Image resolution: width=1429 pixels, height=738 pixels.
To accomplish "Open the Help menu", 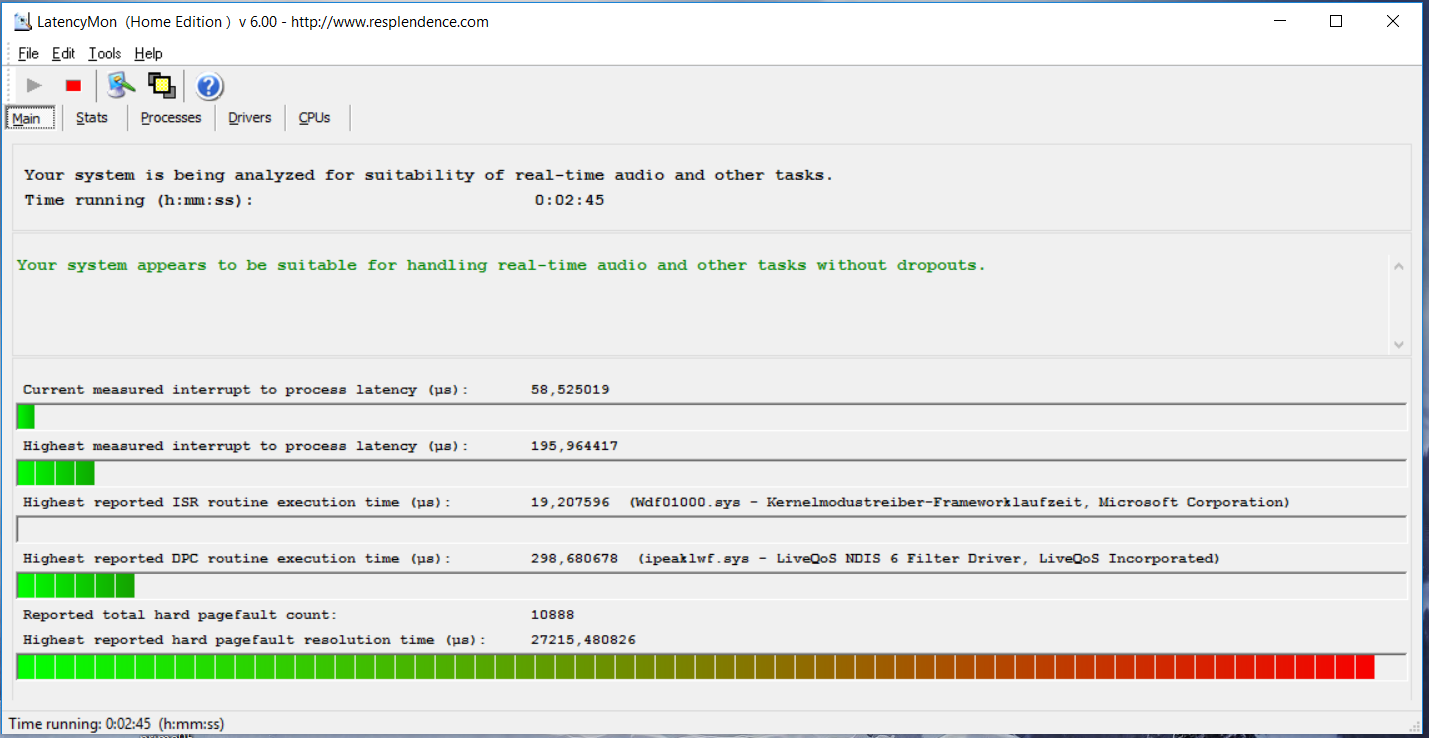I will (148, 54).
